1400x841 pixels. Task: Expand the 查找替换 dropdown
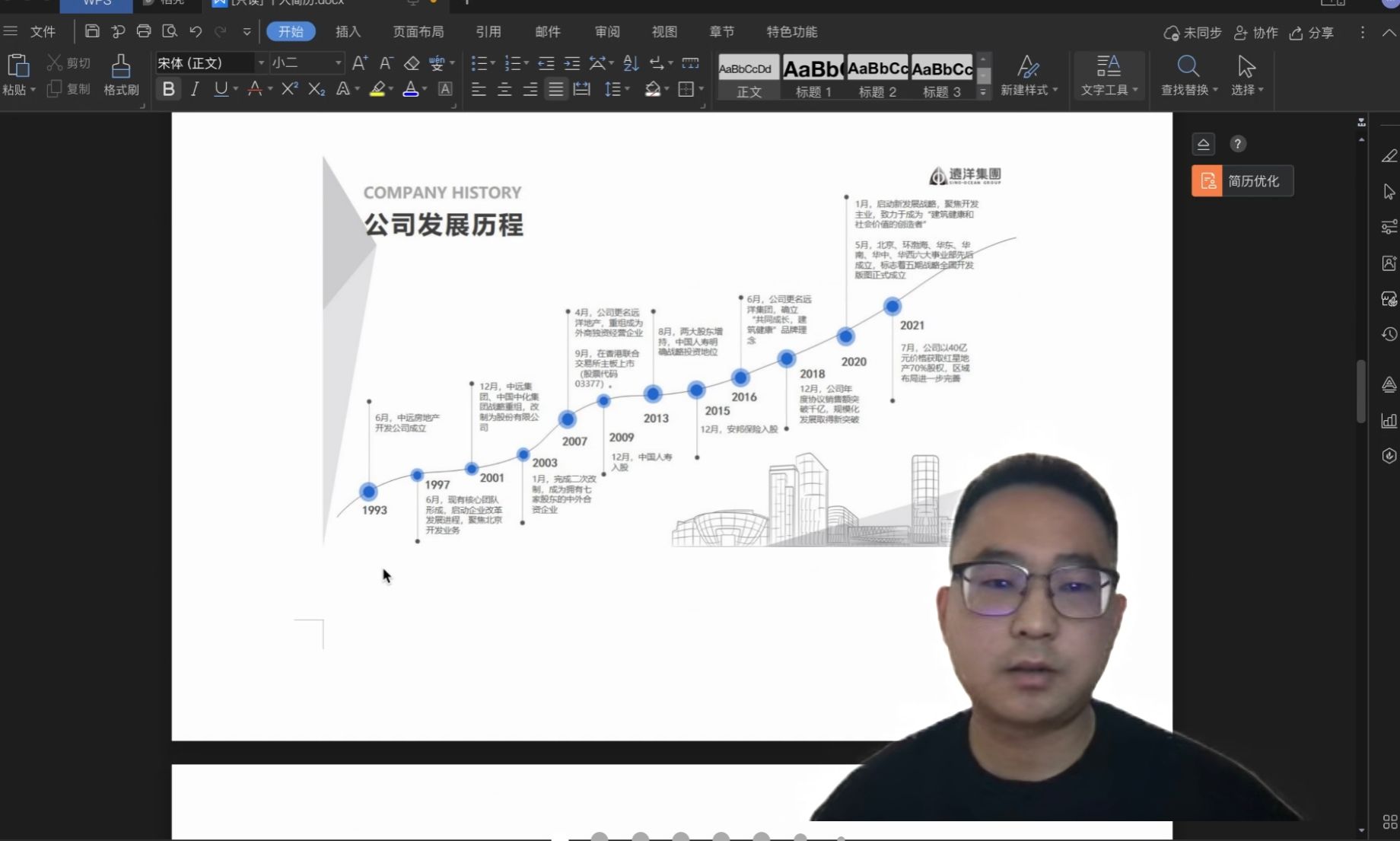pyautogui.click(x=1215, y=90)
